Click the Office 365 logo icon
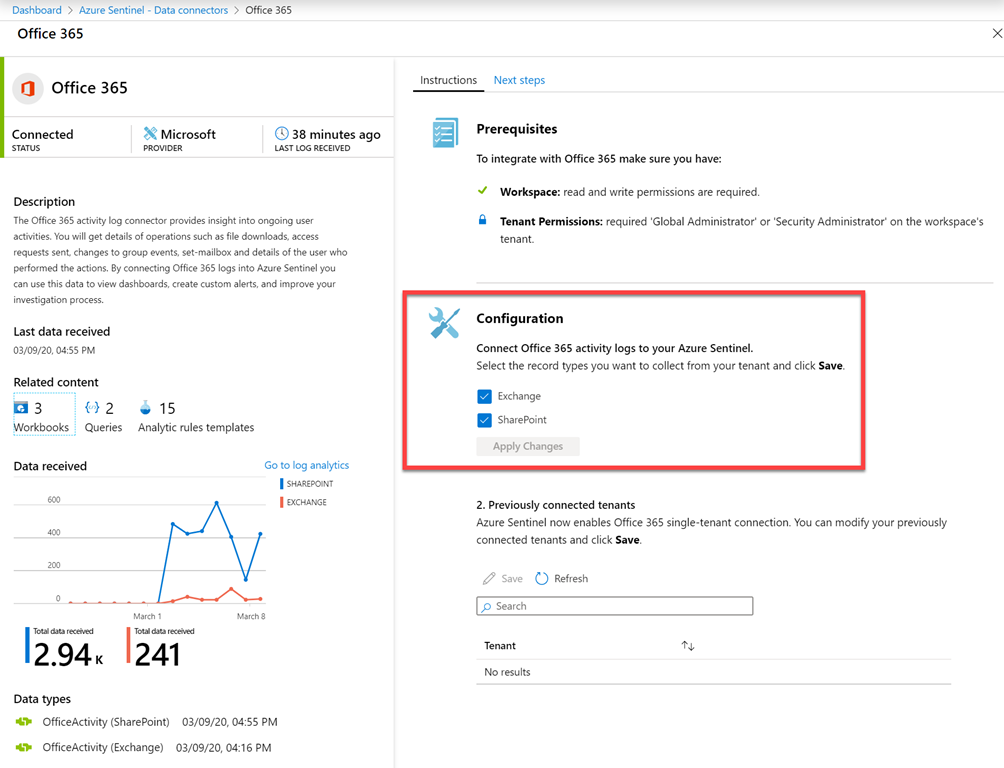 28,88
